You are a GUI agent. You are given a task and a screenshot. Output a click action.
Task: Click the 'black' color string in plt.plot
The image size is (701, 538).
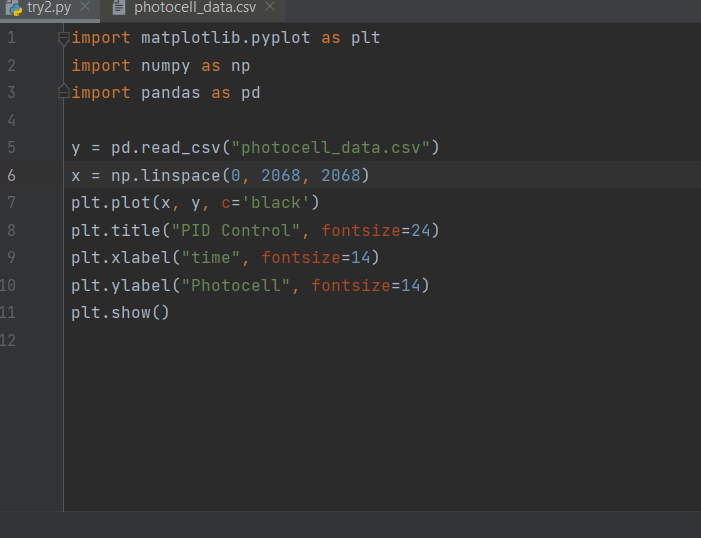(x=280, y=203)
